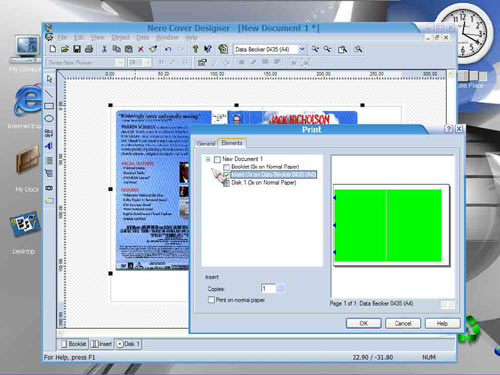Toggle the New Document 1 checkbox
Image resolution: width=500 pixels, height=375 pixels.
coord(217,159)
